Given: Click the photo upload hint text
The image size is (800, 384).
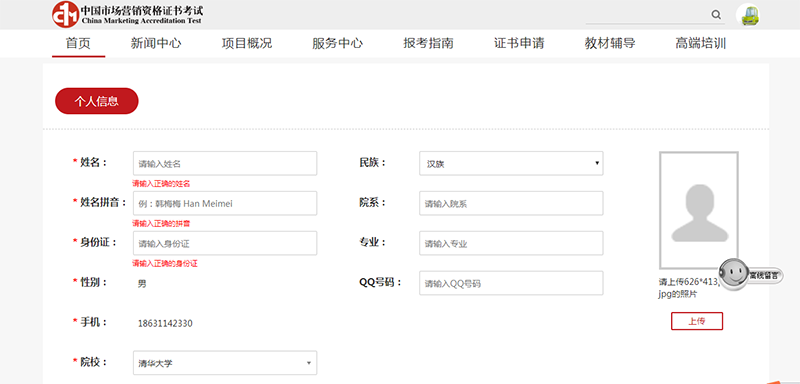Looking at the screenshot, I should 689,288.
